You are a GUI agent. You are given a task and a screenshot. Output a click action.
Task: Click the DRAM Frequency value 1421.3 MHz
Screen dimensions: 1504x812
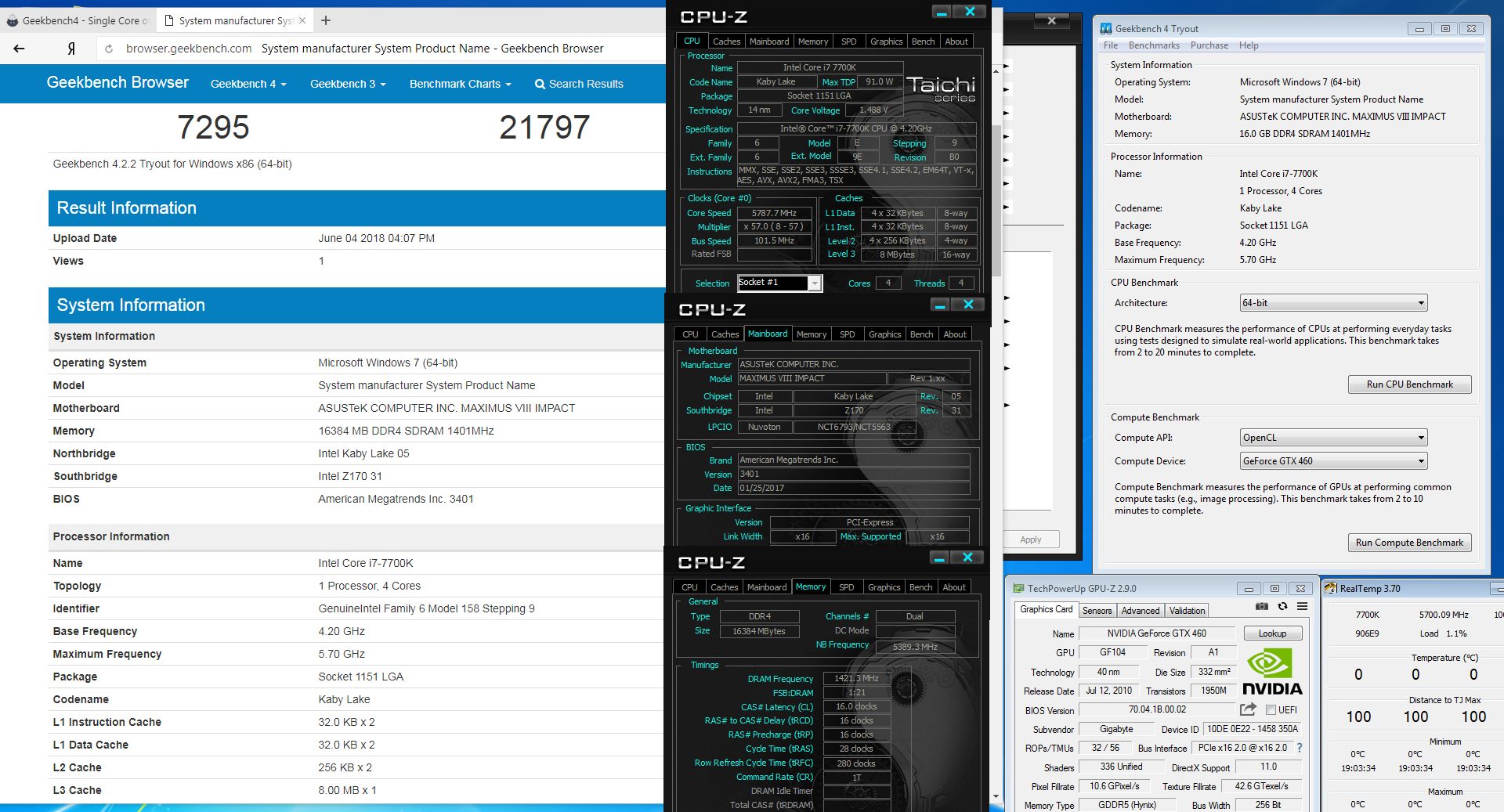click(856, 678)
